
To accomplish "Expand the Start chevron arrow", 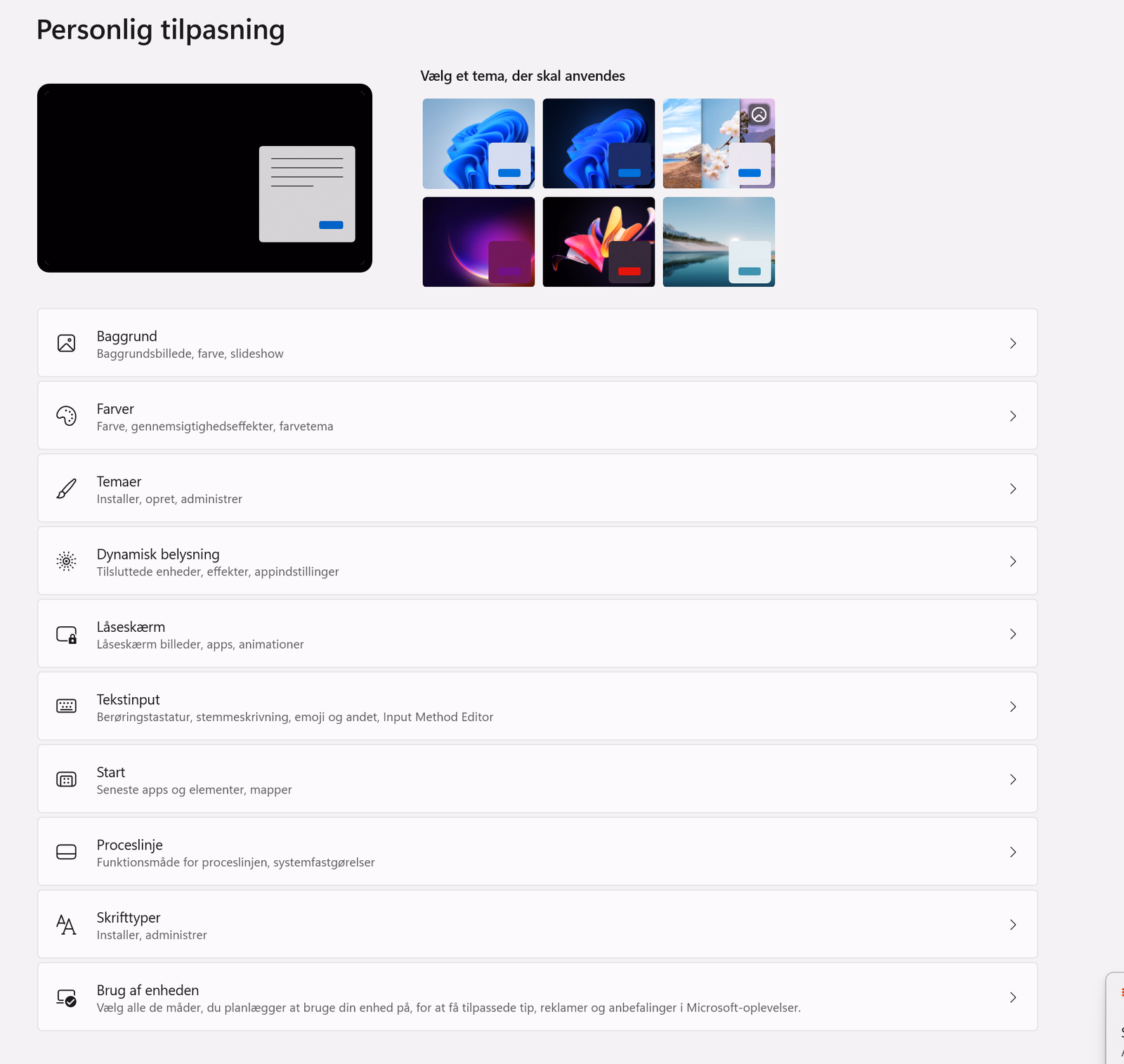I will coord(1012,779).
